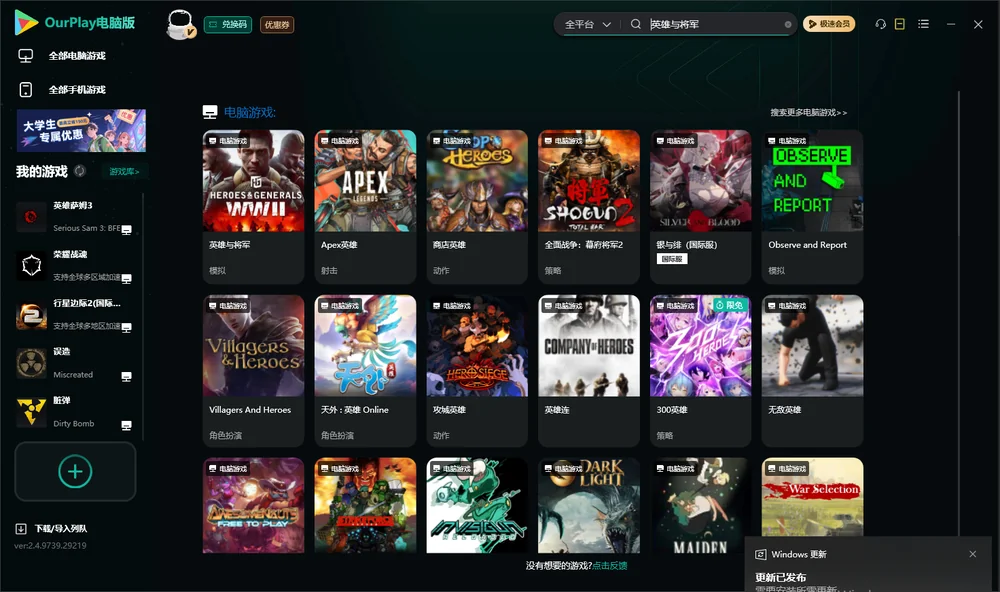This screenshot has height=592, width=1000.
Task: Click the download queue arrow icon
Action: tap(20, 528)
